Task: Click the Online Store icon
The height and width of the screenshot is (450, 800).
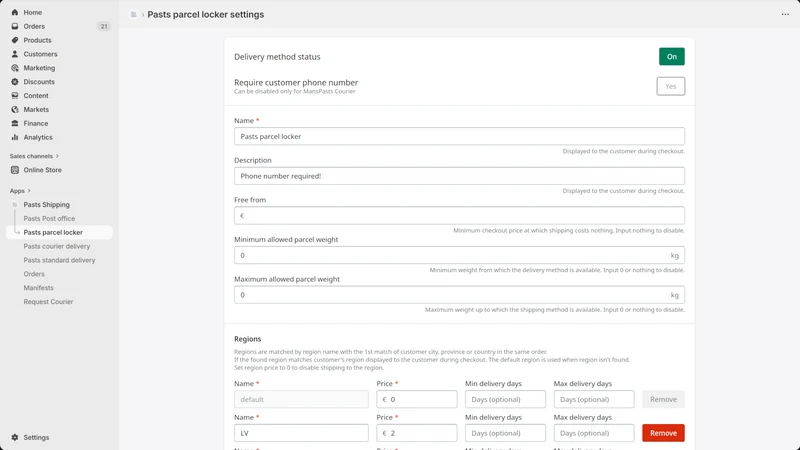Action: pos(15,170)
